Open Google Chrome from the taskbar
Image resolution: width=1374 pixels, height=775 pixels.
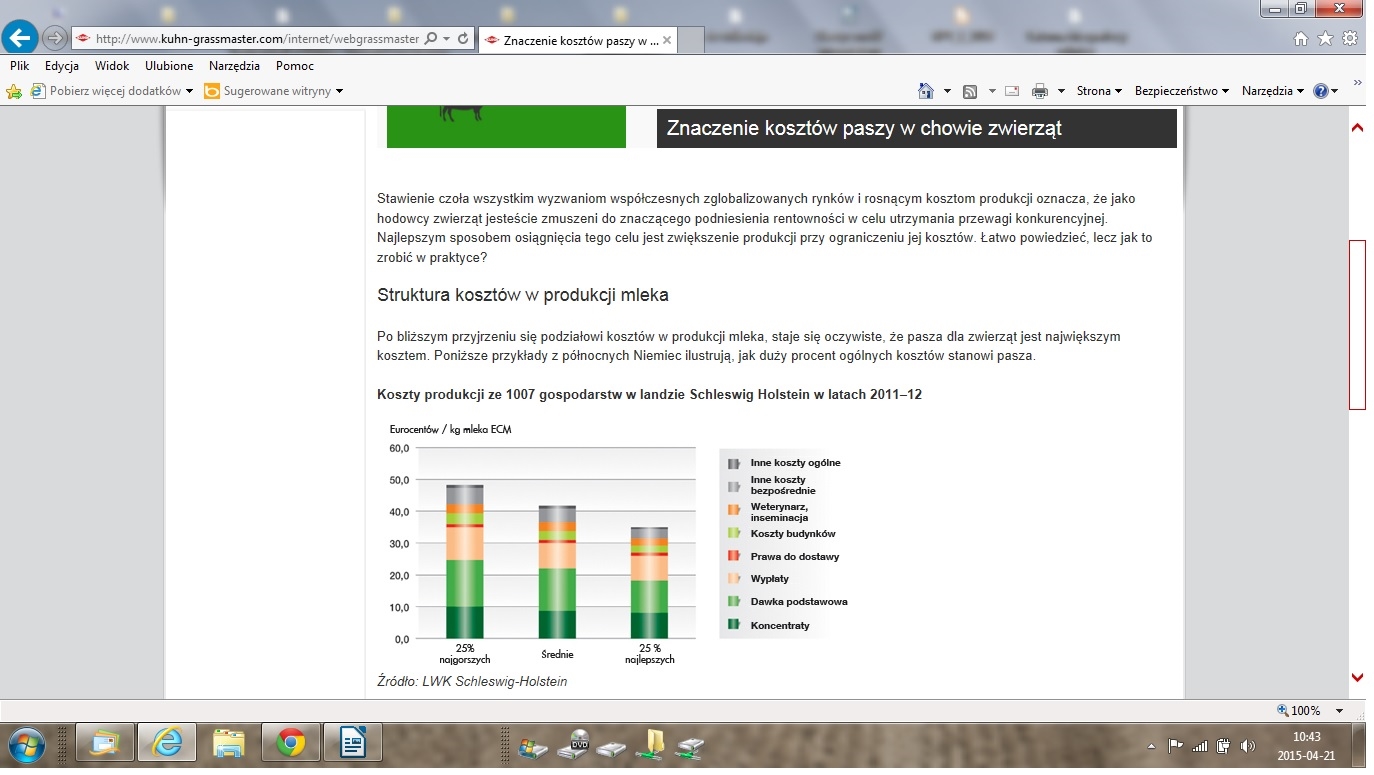[290, 744]
